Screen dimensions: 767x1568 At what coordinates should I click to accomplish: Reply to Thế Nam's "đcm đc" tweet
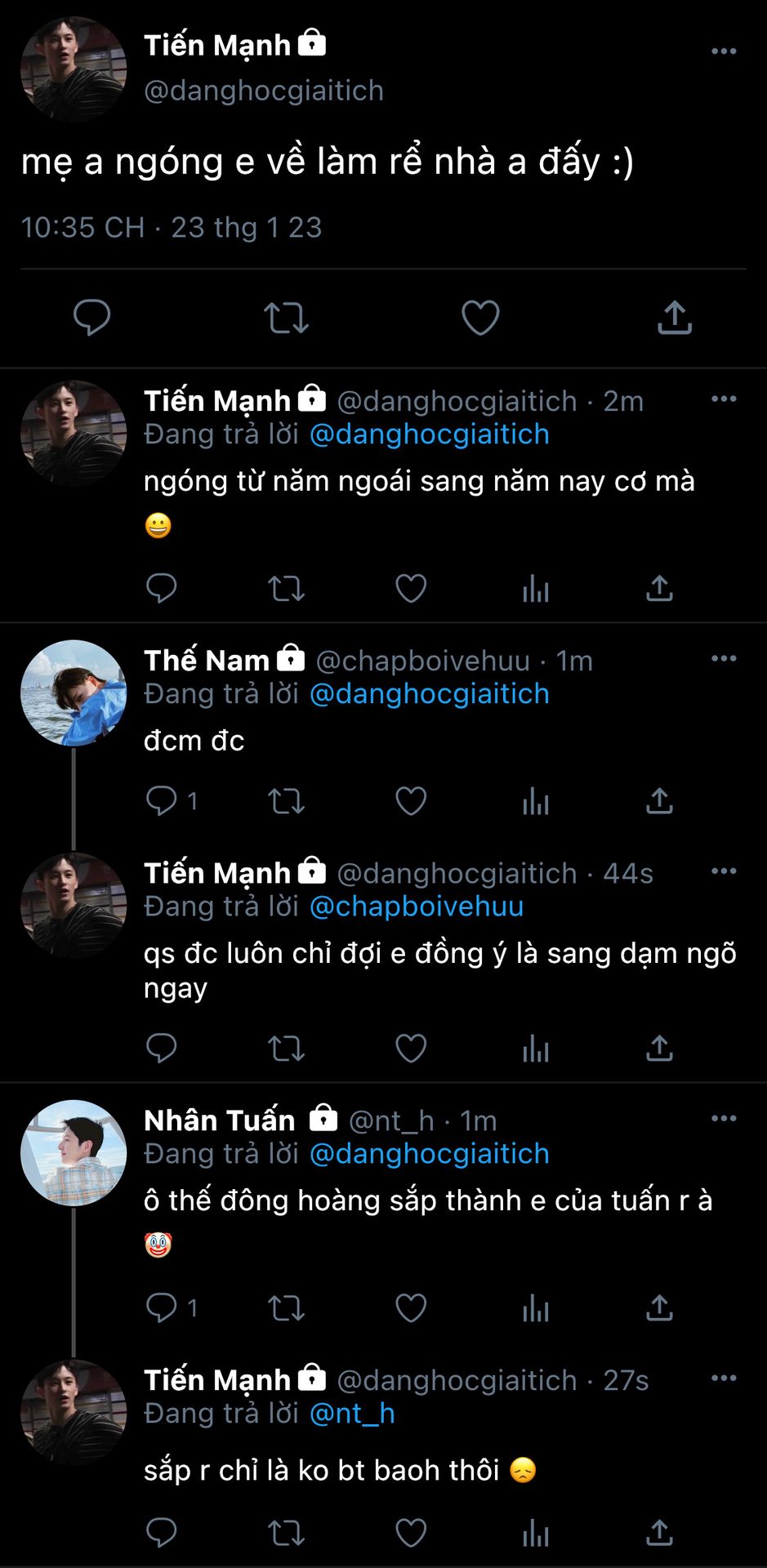[x=162, y=801]
